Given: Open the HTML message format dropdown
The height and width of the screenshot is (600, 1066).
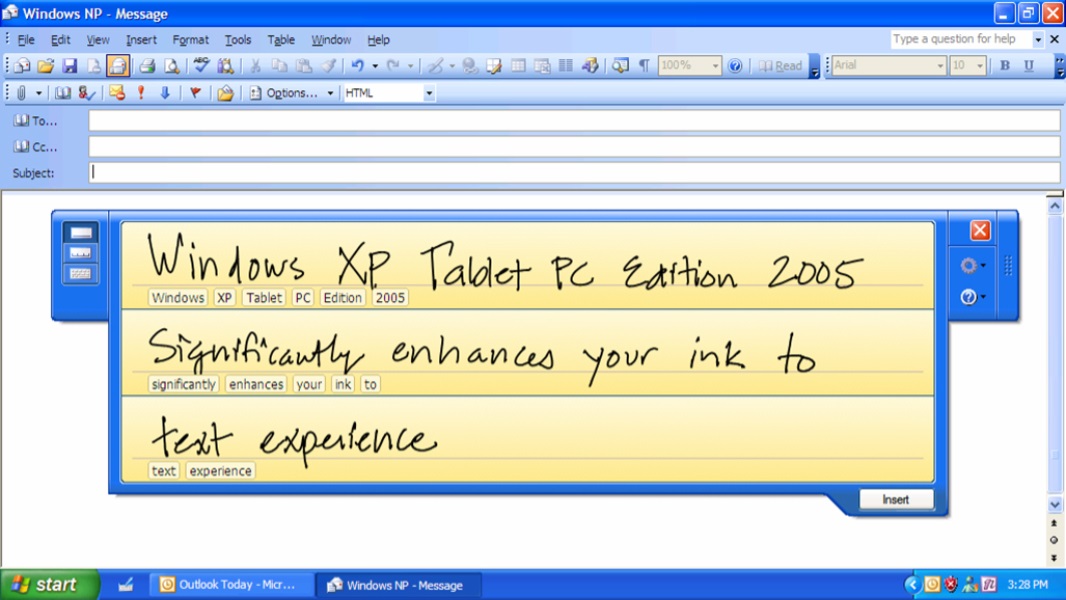Looking at the screenshot, I should [429, 93].
